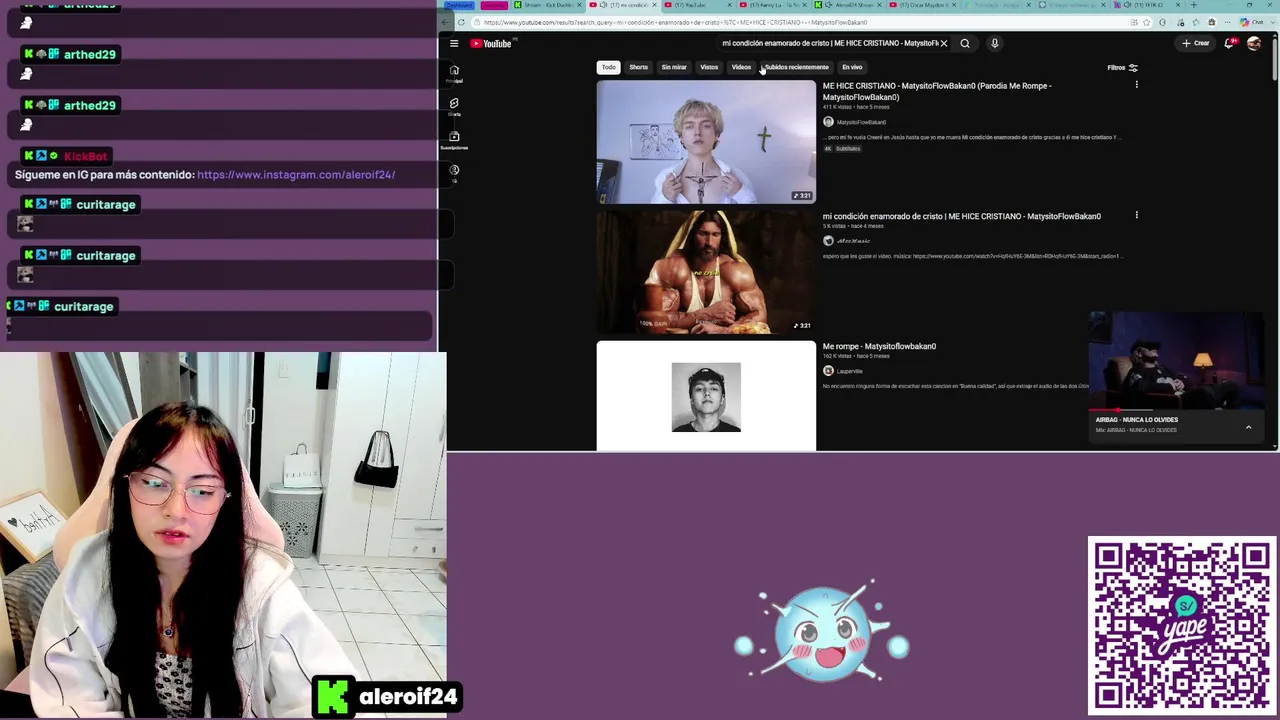1280x720 pixels.
Task: Select the Sin mirar filter chip
Action: pos(674,67)
